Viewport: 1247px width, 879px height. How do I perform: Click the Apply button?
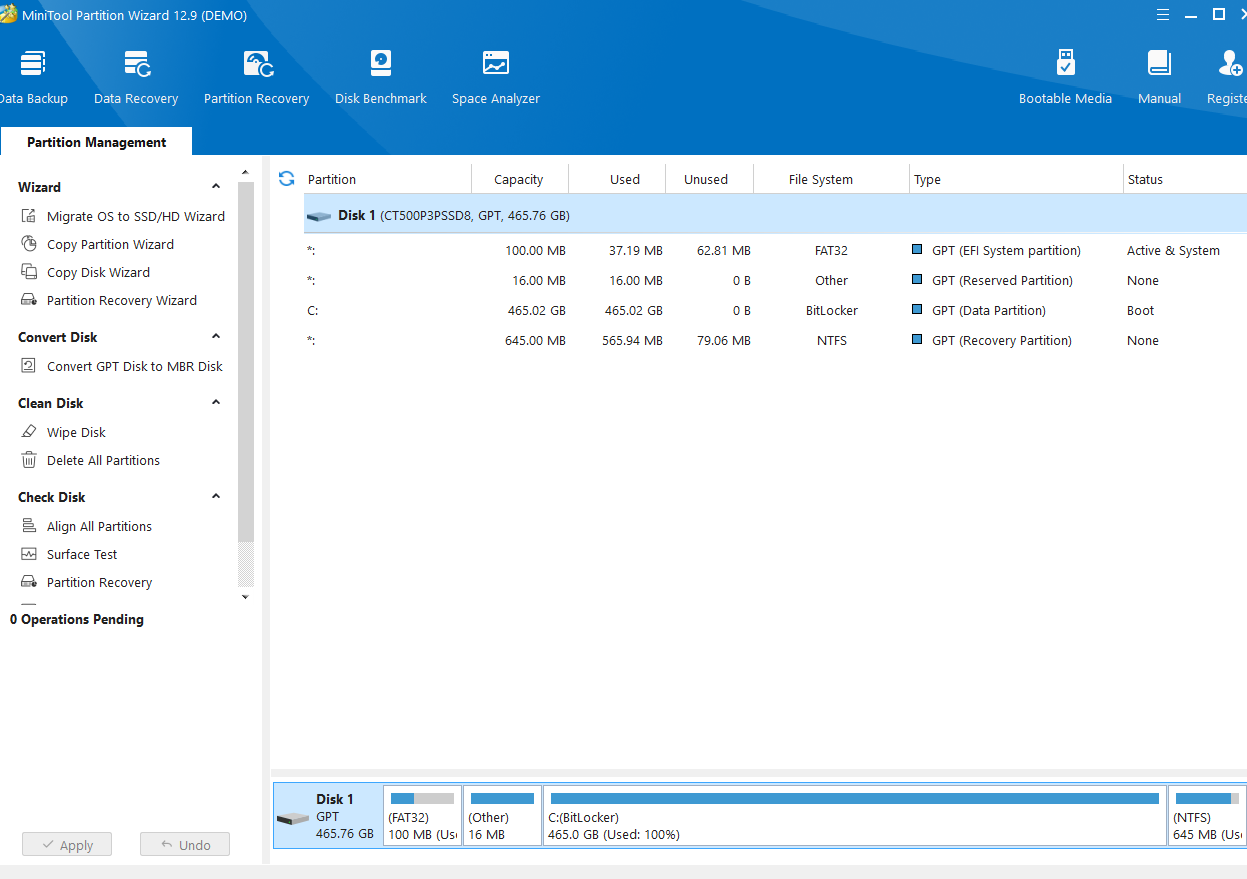[x=67, y=845]
